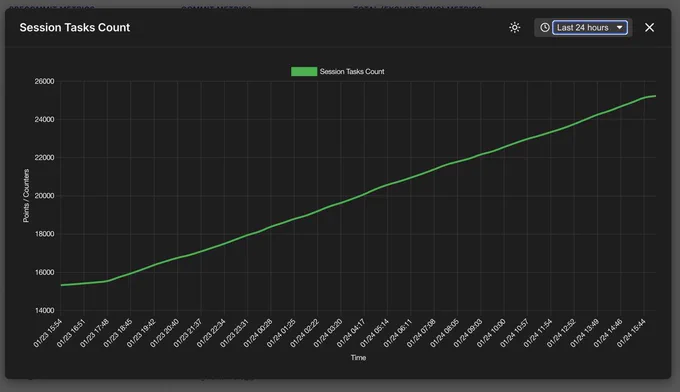Click the 01/24 12:52 time tick label
Screen dimensions: 680x392
562,333
